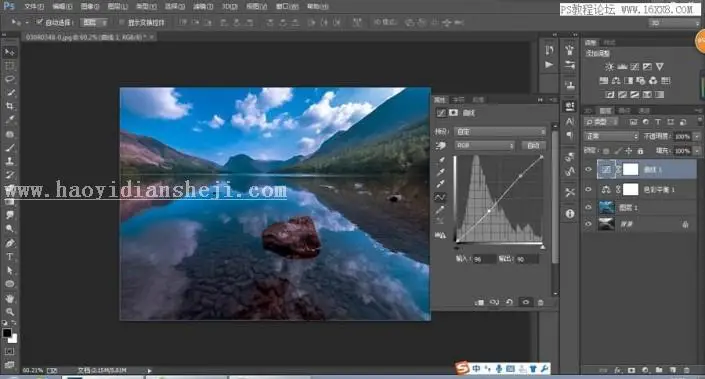
Task: Hide the Color Balance 1 layer
Action: pyautogui.click(x=589, y=189)
